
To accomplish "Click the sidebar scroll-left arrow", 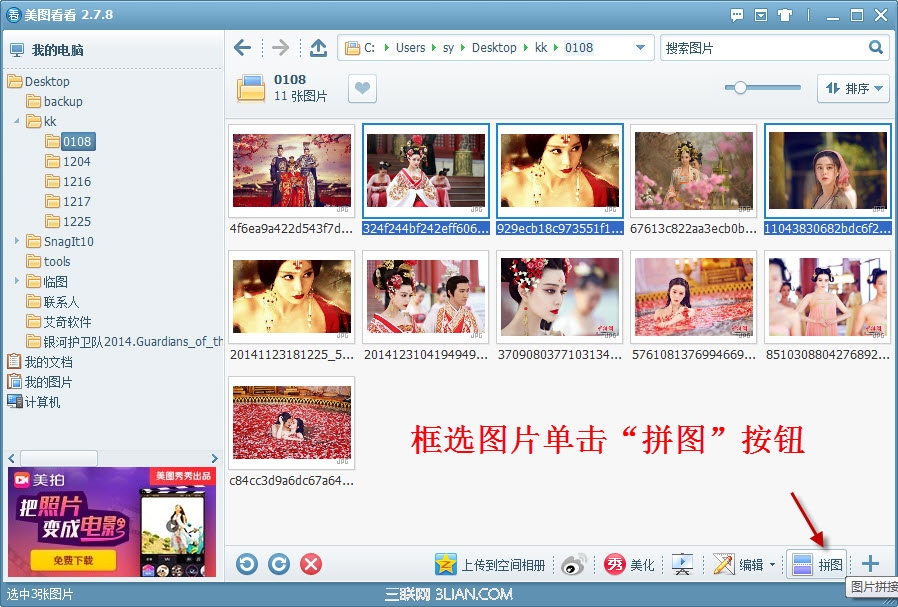I will 11,458.
